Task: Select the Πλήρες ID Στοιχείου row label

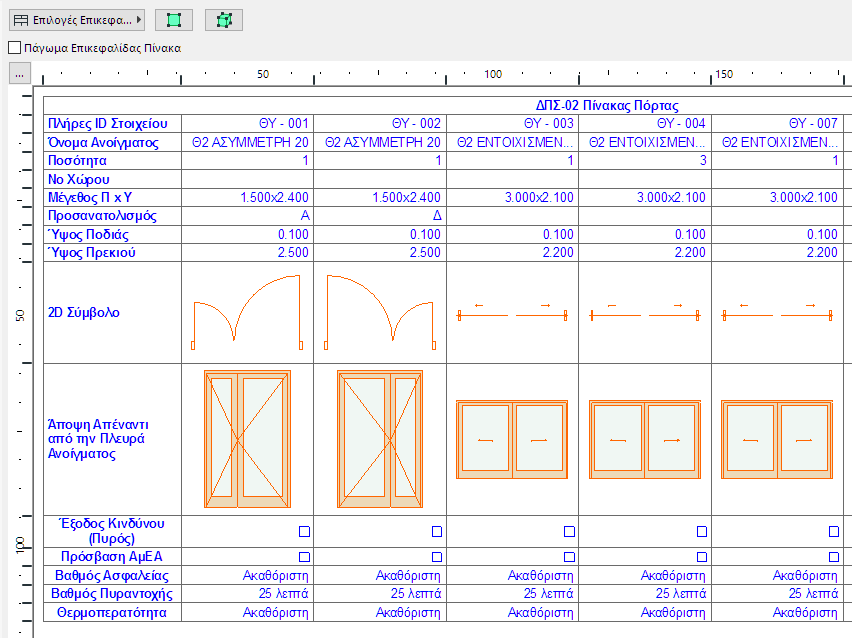Action: pyautogui.click(x=109, y=124)
